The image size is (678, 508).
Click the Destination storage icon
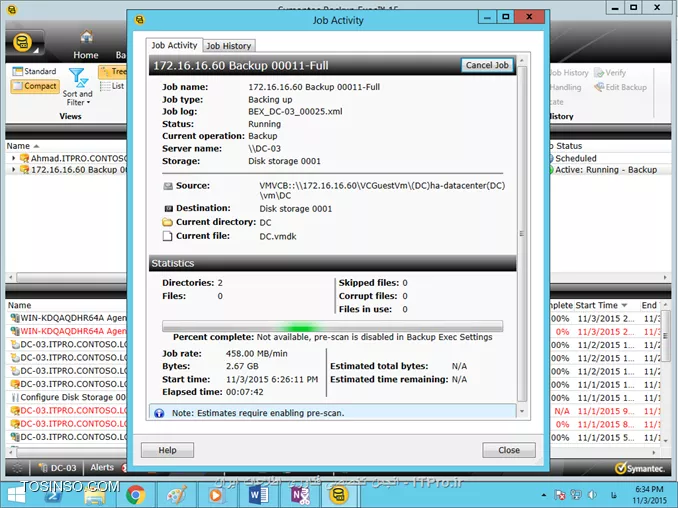(x=168, y=208)
